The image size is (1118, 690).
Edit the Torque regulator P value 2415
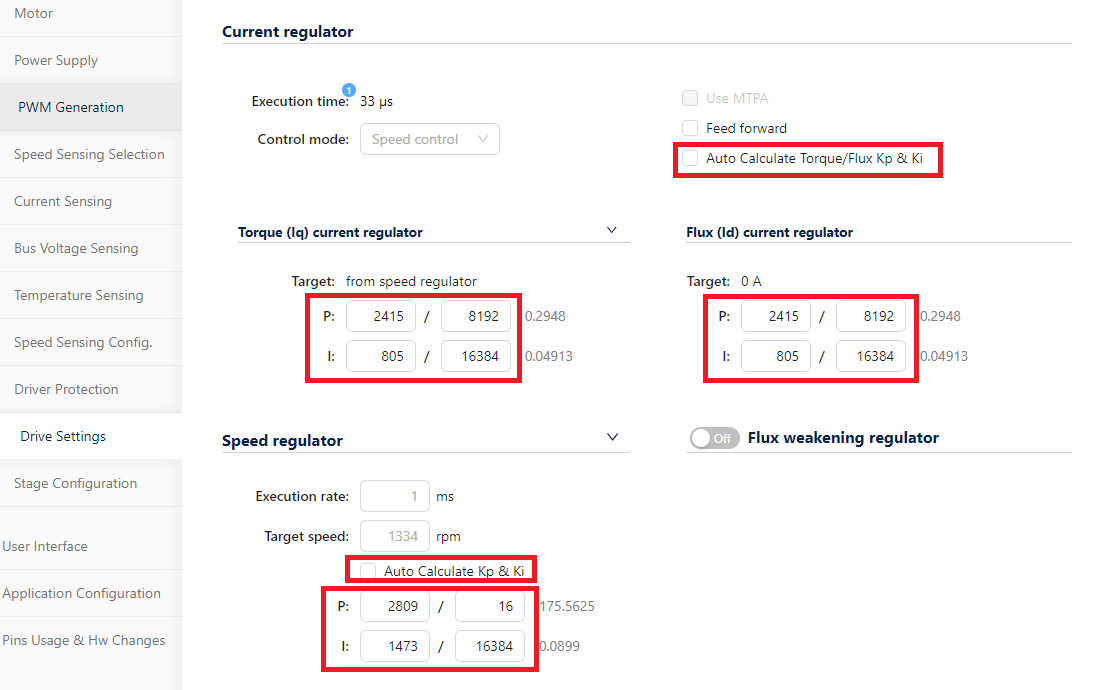point(381,315)
